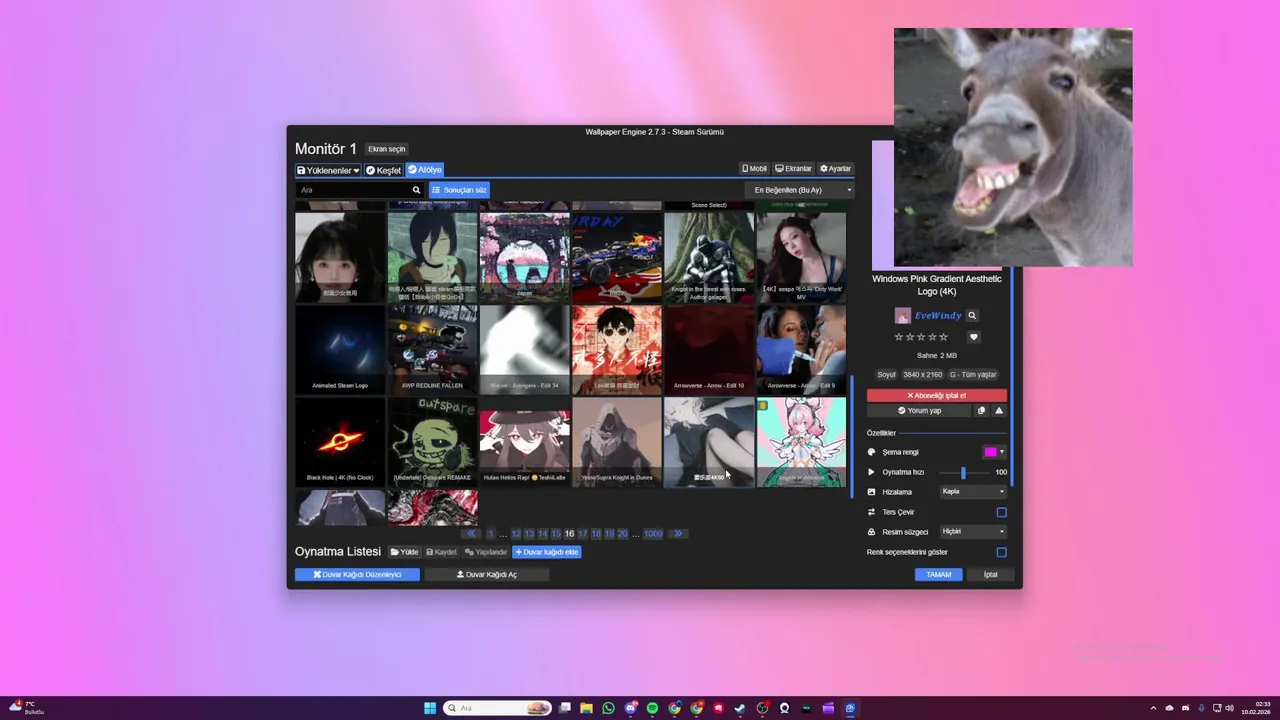Click Yorum yap button
Screen dimensions: 1280x720
pyautogui.click(x=919, y=410)
